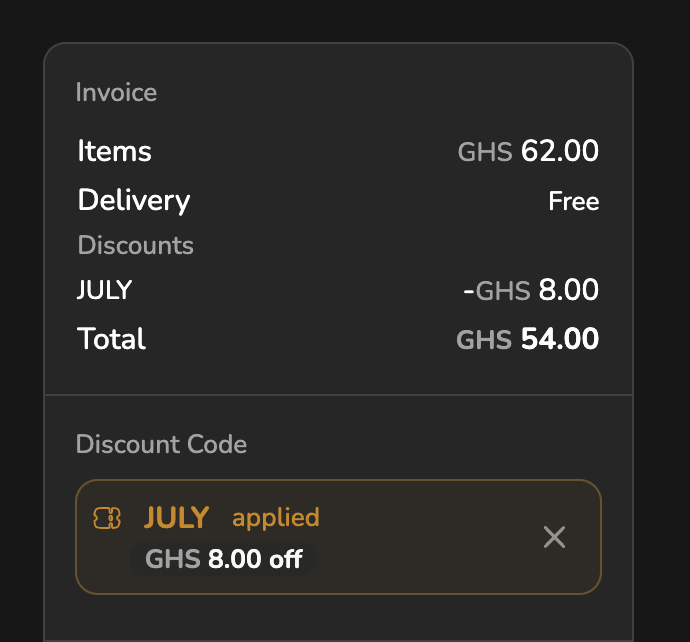Remove the applied JULY discount code
This screenshot has height=642, width=690.
(554, 537)
